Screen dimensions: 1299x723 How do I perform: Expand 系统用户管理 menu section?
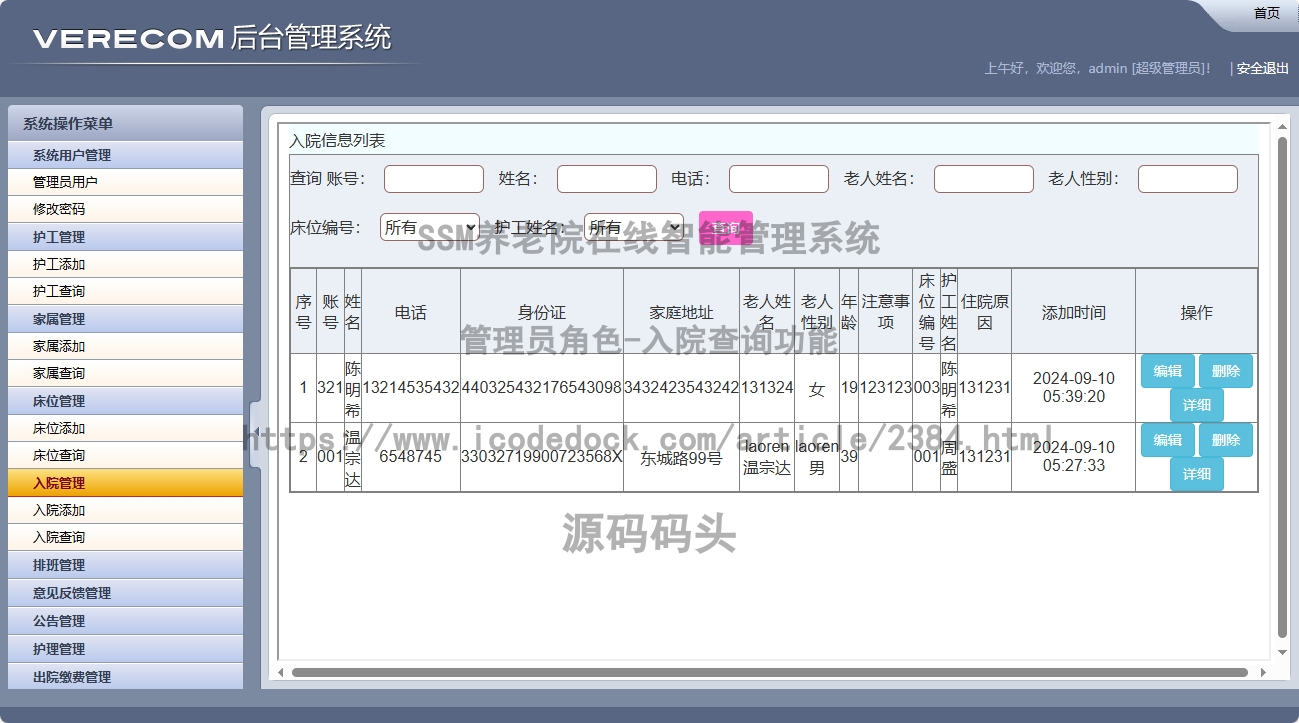125,155
